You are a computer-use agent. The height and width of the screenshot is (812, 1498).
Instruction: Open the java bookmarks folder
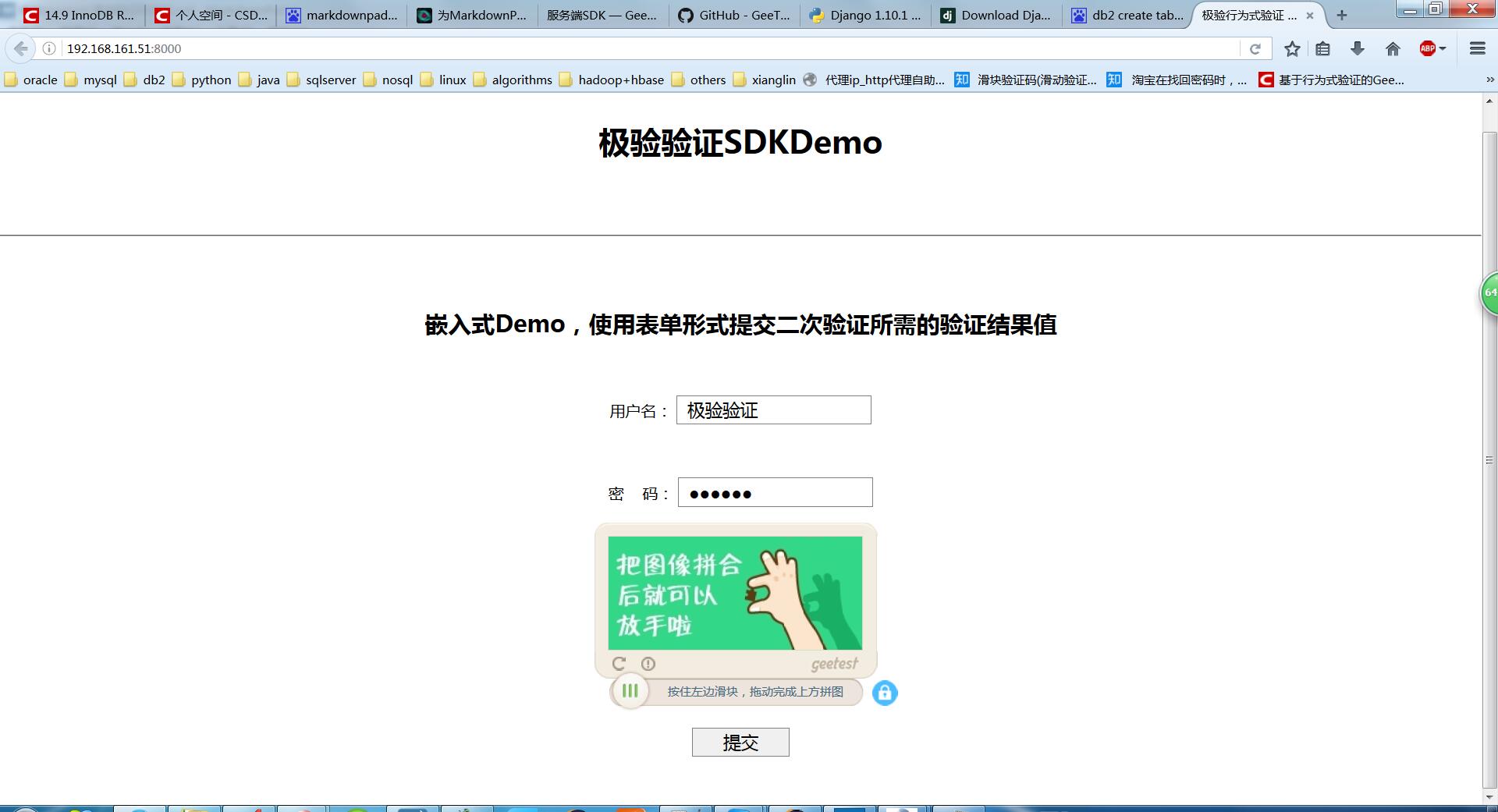point(259,80)
